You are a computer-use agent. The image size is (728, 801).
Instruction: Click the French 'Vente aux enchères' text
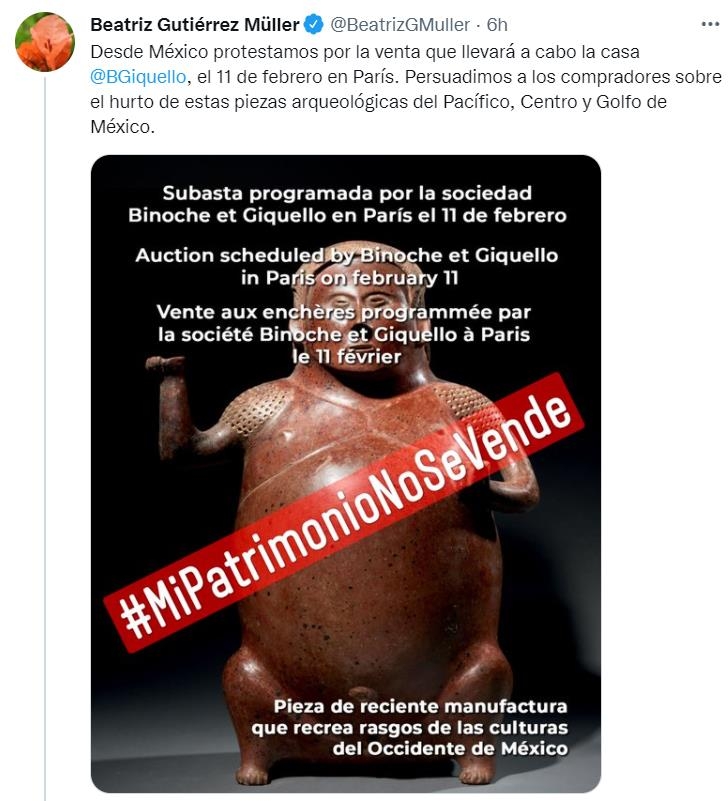tap(344, 334)
